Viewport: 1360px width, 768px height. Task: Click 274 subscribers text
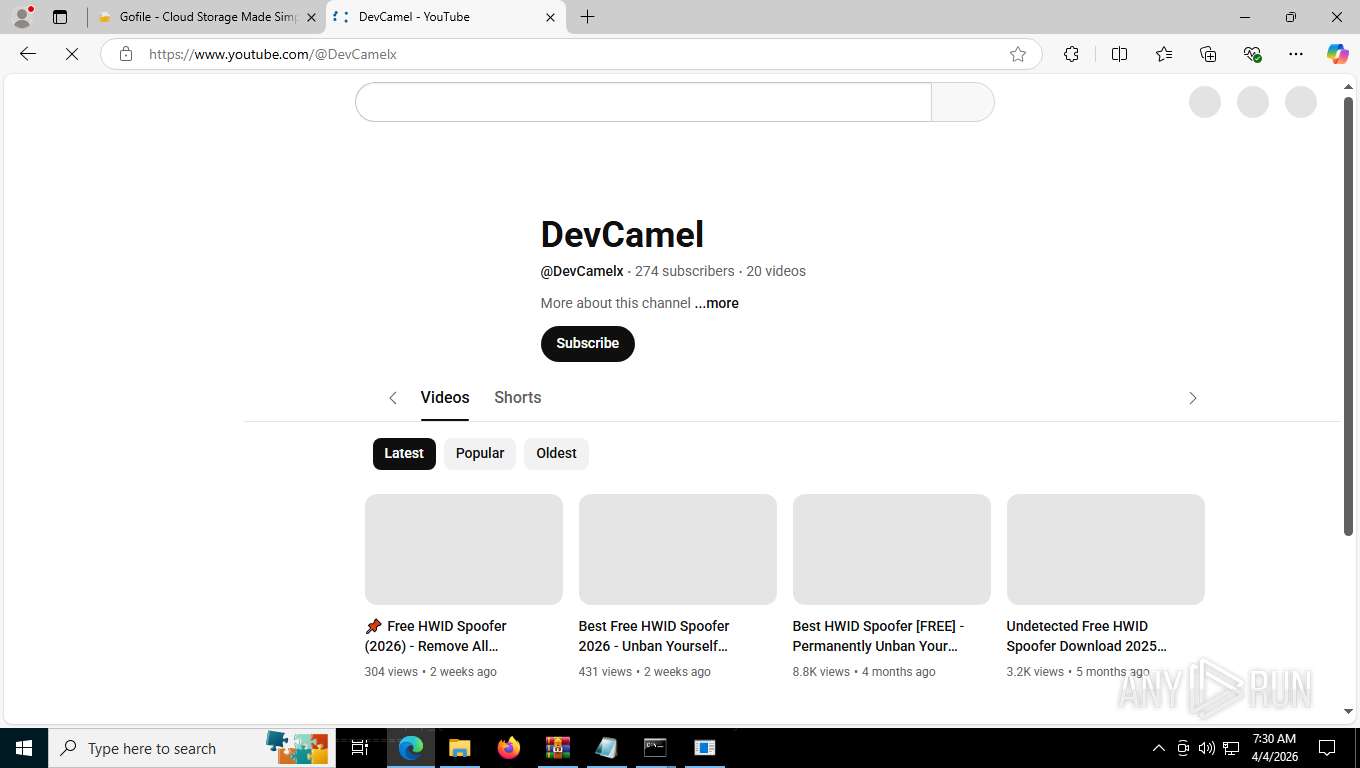(685, 271)
